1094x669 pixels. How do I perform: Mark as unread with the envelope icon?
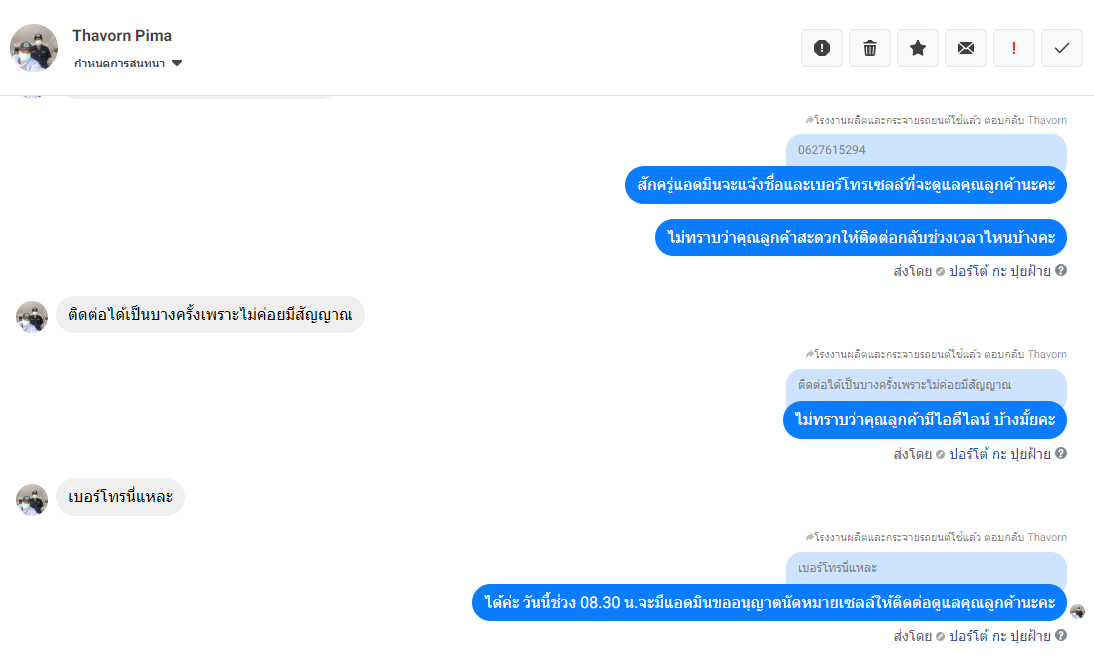point(966,48)
